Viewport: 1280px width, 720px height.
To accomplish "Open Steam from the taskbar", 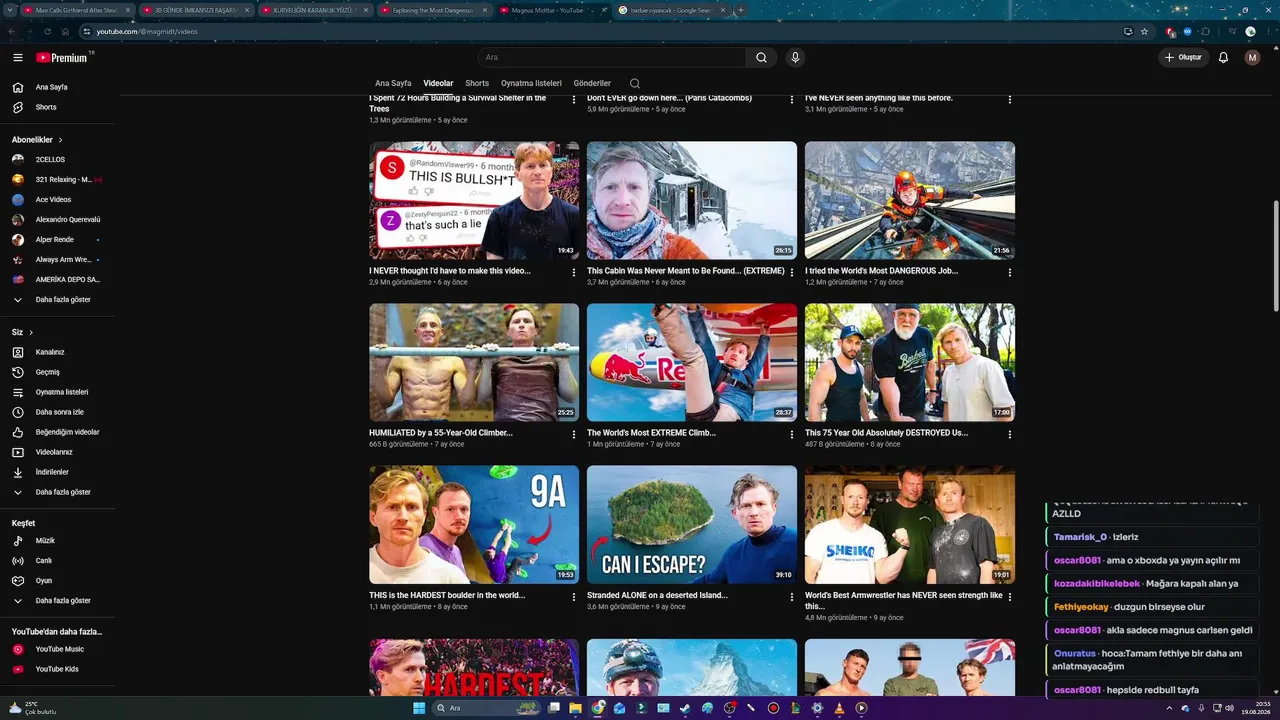I will pyautogui.click(x=685, y=708).
